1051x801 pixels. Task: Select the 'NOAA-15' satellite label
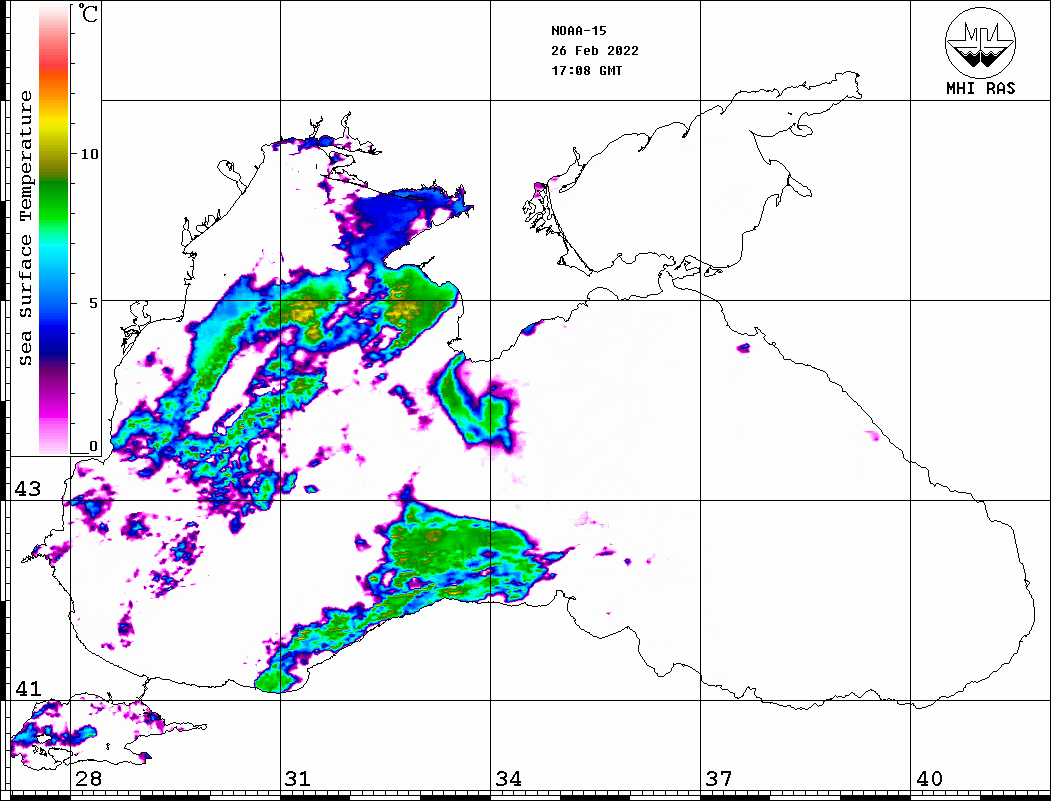(x=578, y=30)
